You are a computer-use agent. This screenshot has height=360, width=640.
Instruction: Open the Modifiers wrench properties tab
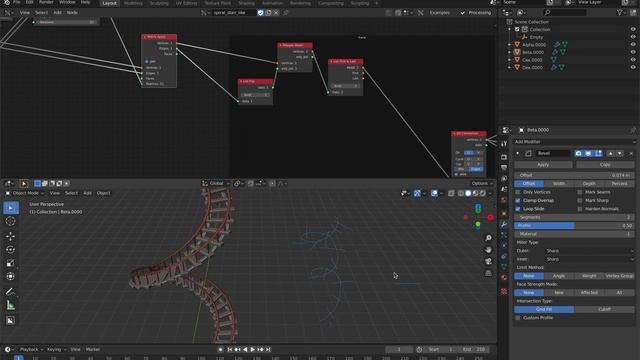(504, 224)
